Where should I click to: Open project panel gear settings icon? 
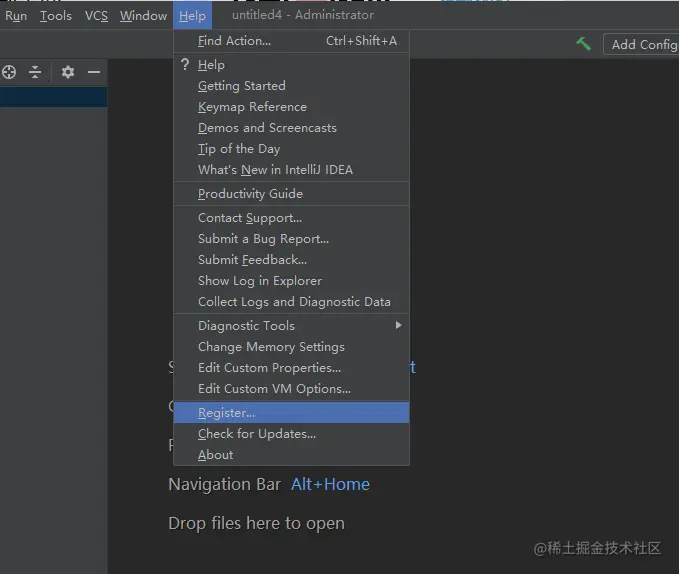68,72
